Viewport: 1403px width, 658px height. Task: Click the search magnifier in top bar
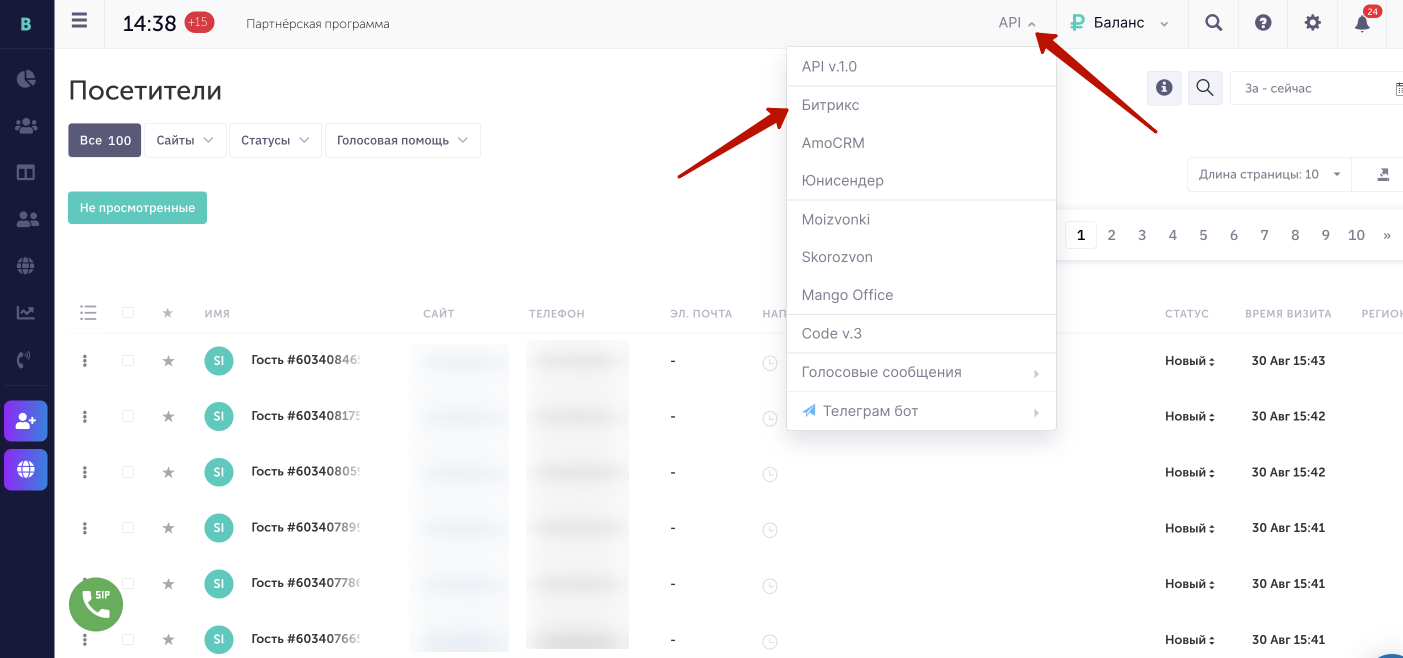[1213, 23]
